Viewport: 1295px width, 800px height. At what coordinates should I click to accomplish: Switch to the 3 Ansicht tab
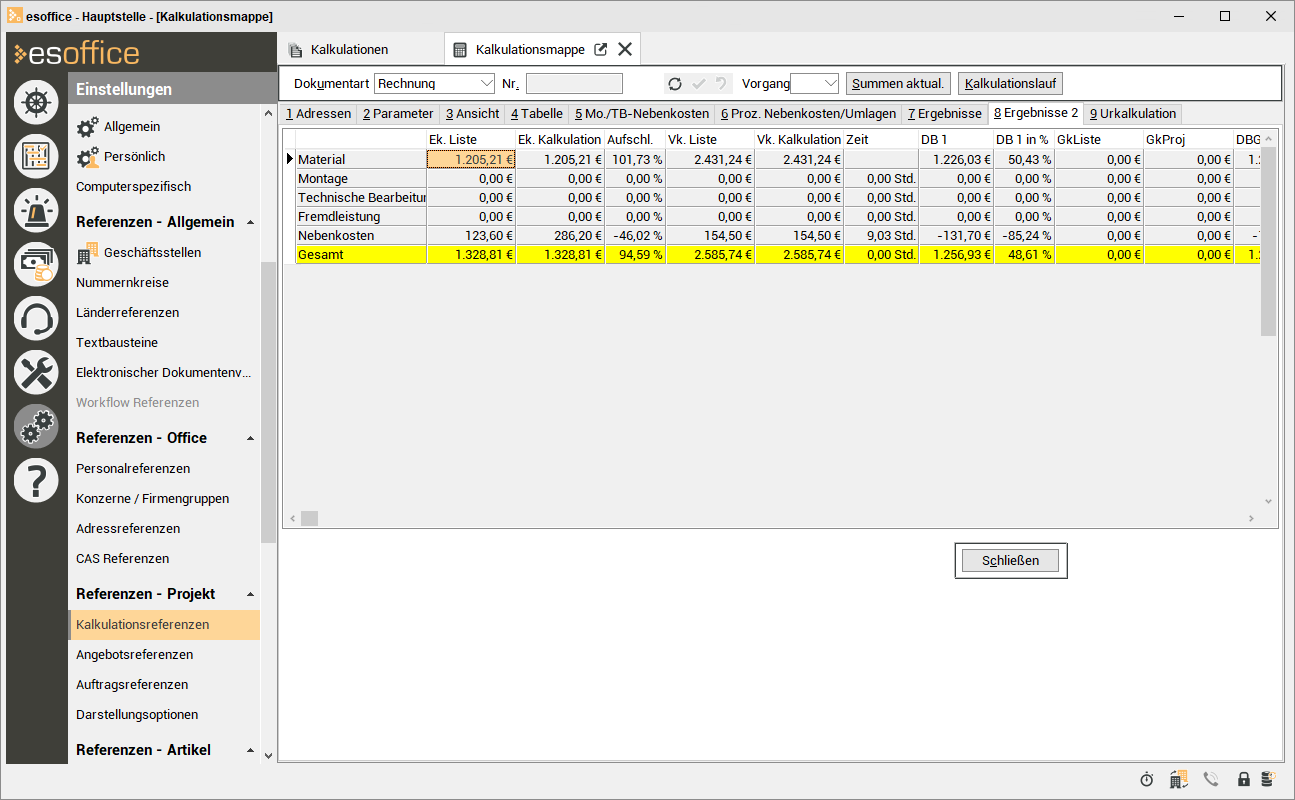click(x=473, y=114)
